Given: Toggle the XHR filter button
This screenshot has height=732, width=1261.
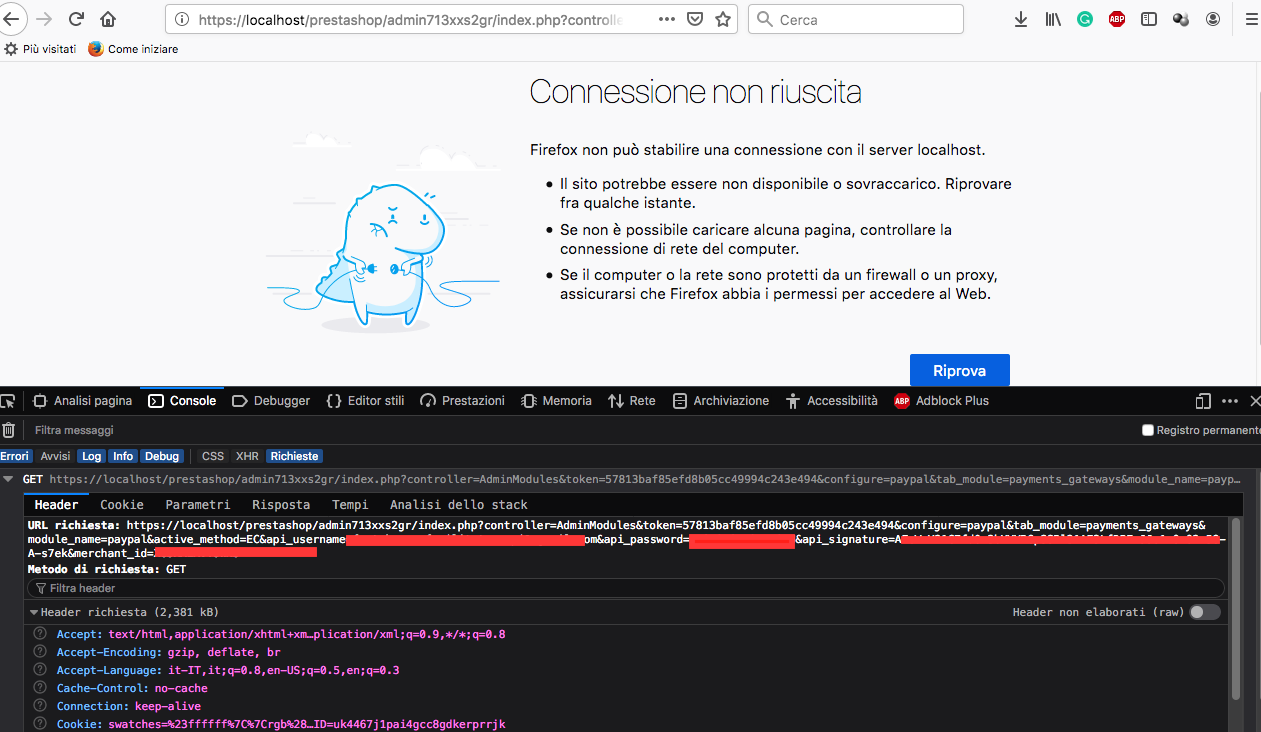Looking at the screenshot, I should pyautogui.click(x=247, y=456).
